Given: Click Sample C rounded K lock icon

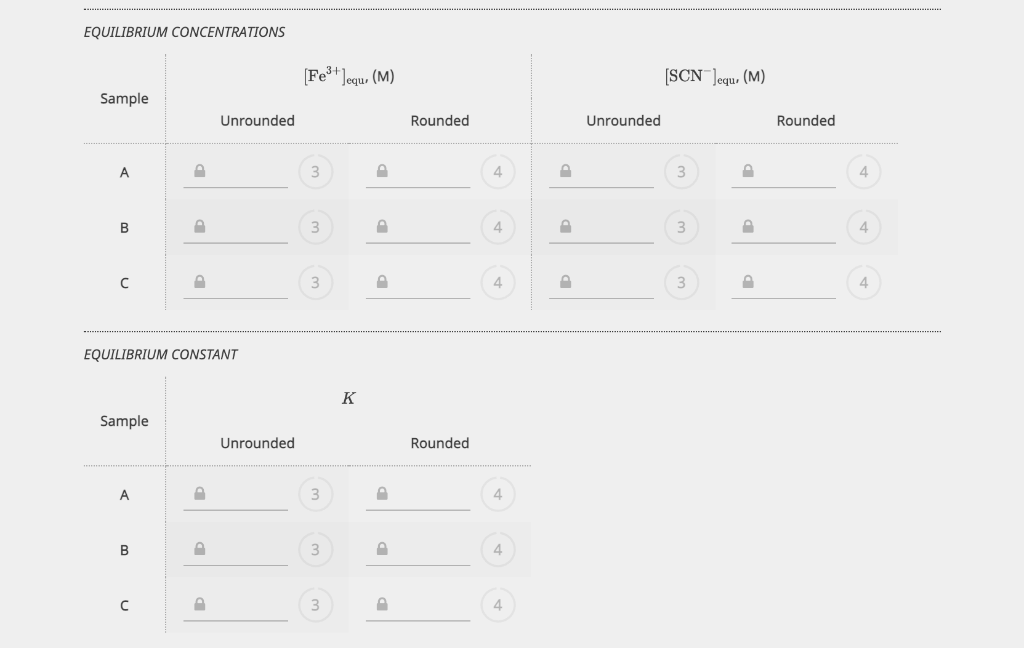Looking at the screenshot, I should 382,604.
